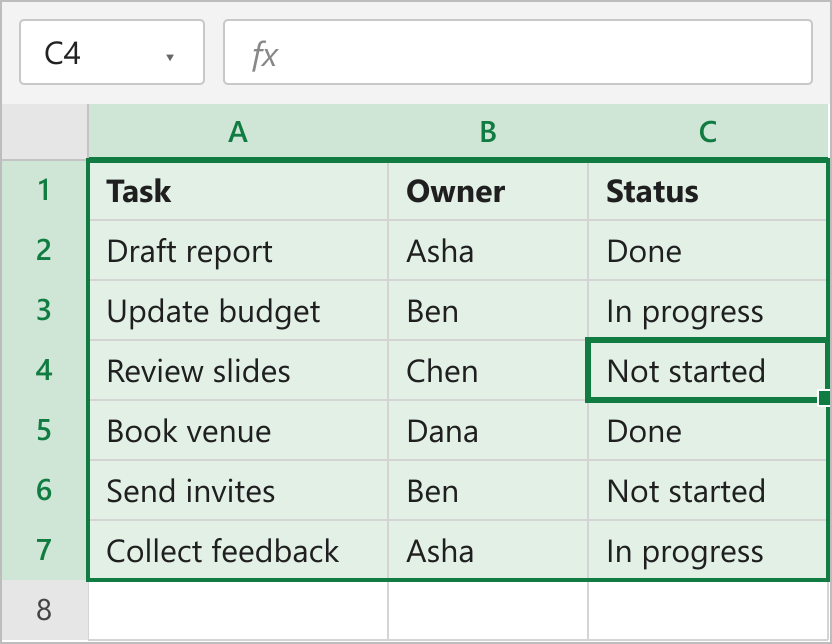Select the Done cell in row 5
Image resolution: width=832 pixels, height=644 pixels.
[x=707, y=430]
